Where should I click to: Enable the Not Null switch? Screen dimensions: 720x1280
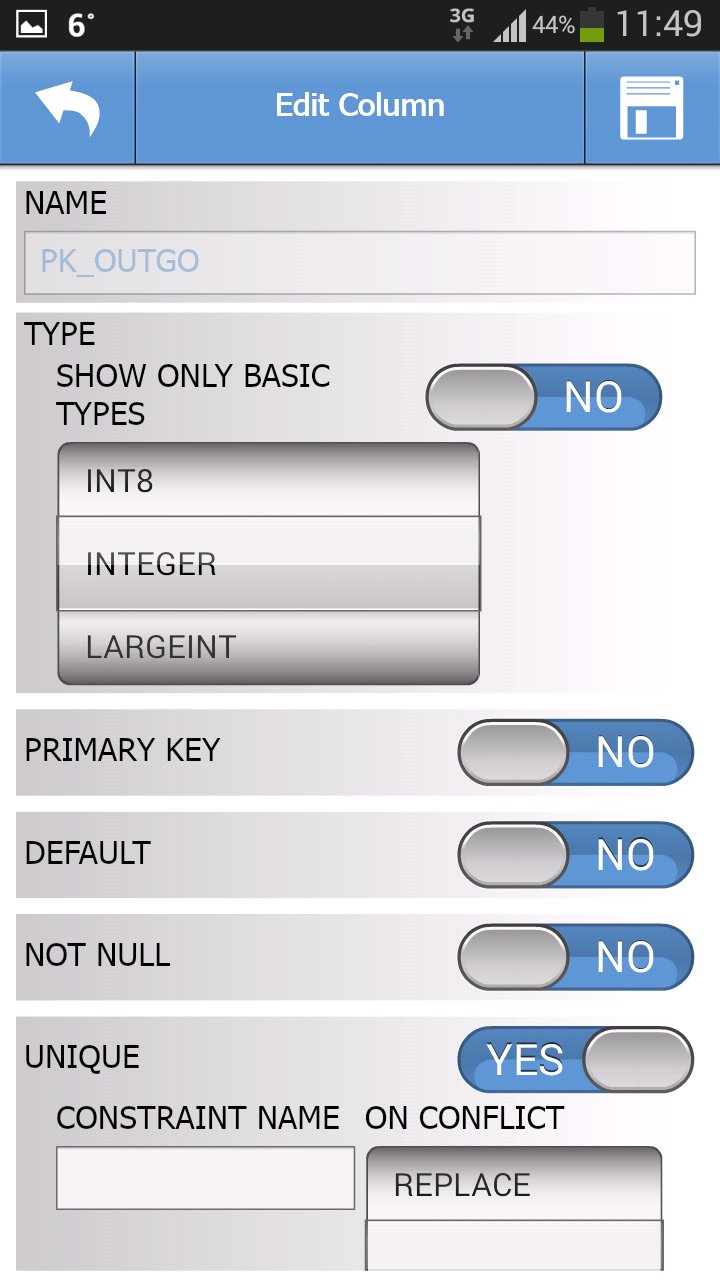tap(575, 957)
